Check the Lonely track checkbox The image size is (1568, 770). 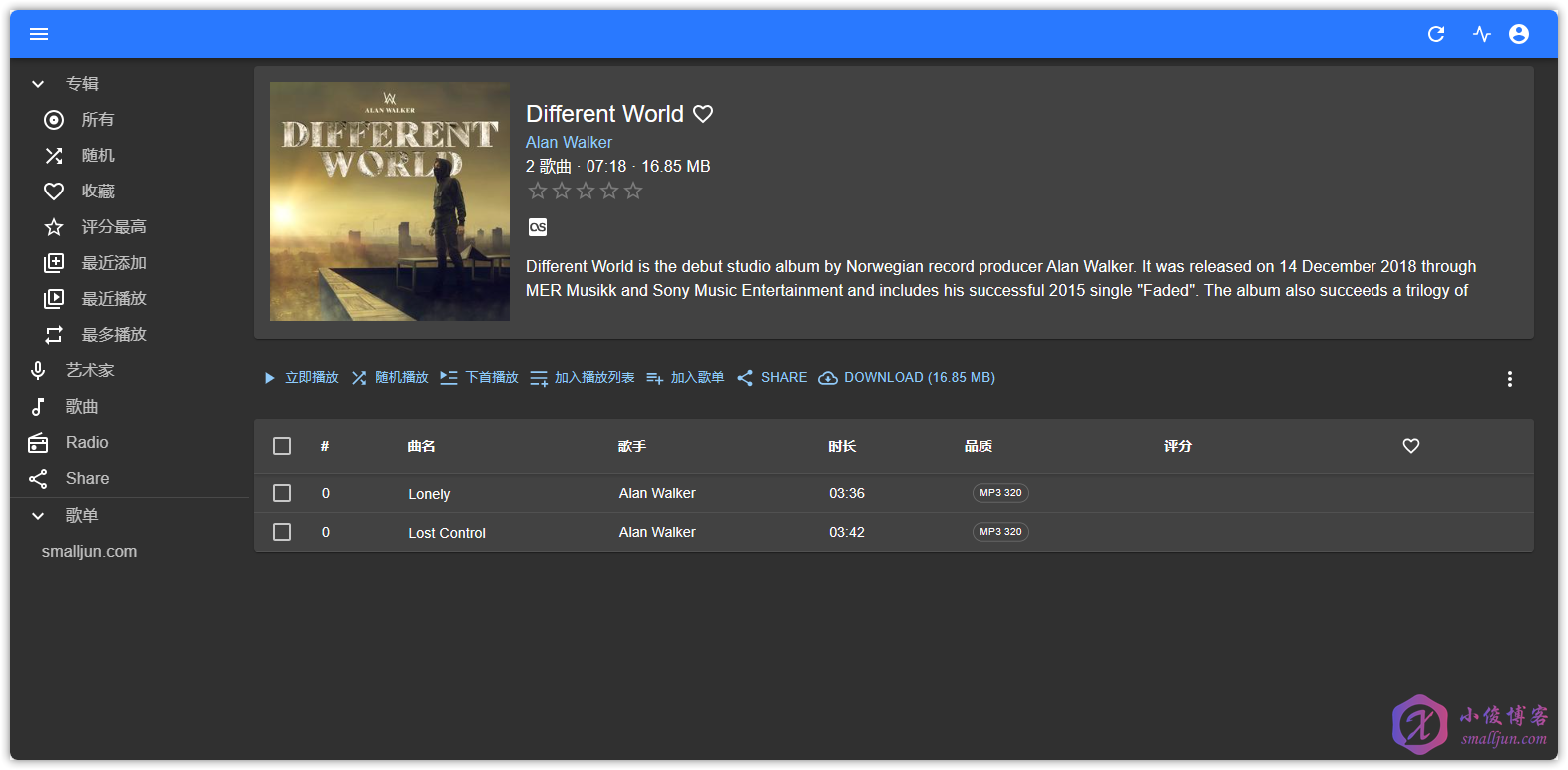tap(282, 493)
